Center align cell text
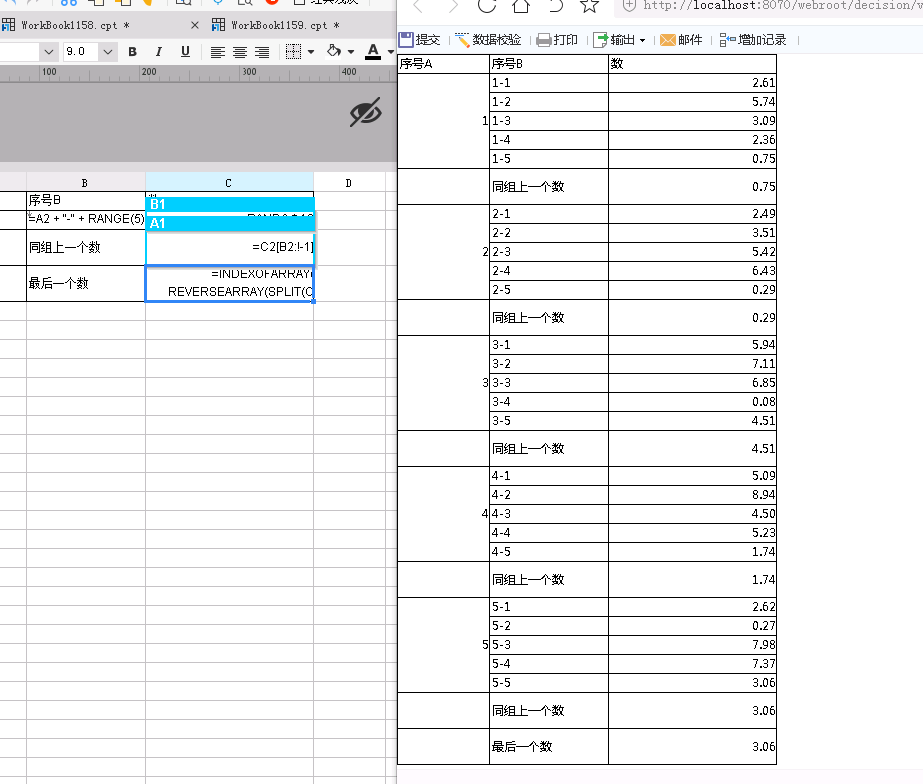The image size is (923, 784). pos(240,52)
